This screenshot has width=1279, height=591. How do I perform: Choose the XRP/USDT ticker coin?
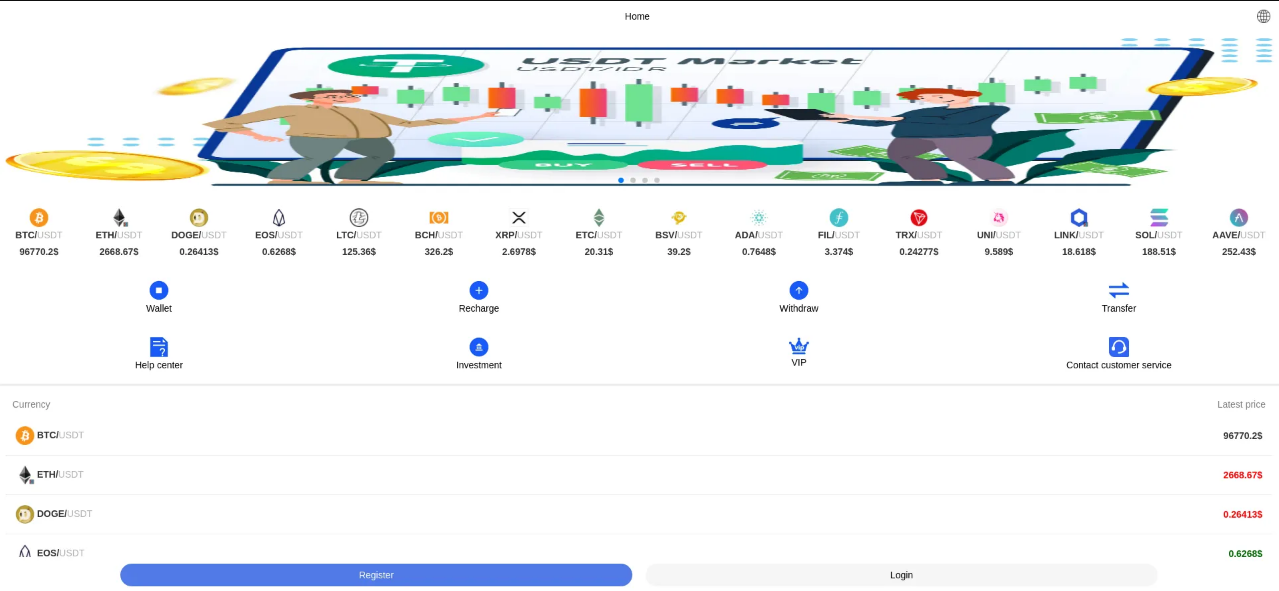(518, 218)
